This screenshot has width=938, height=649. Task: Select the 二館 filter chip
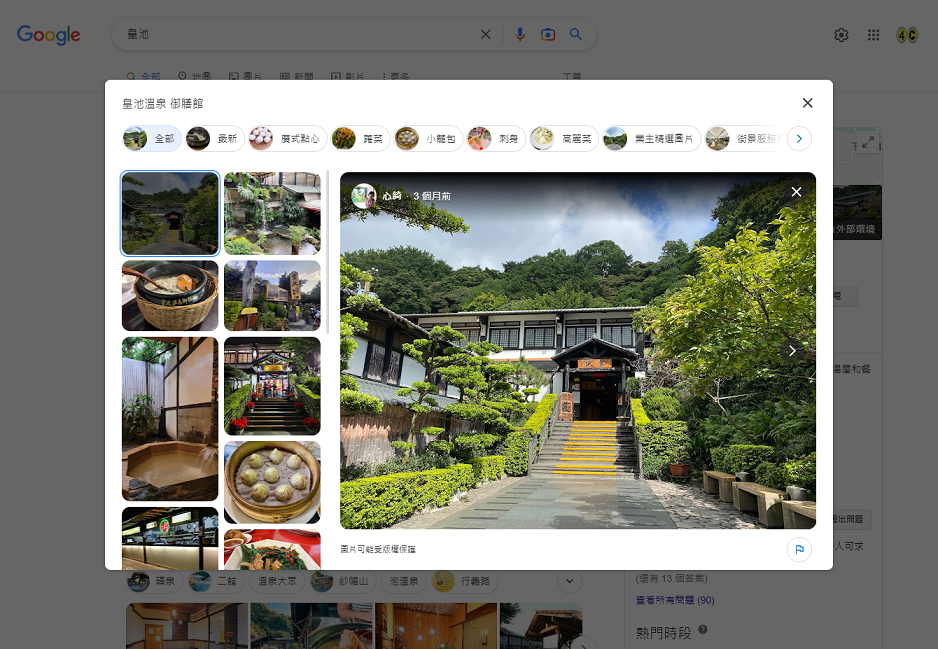(215, 581)
